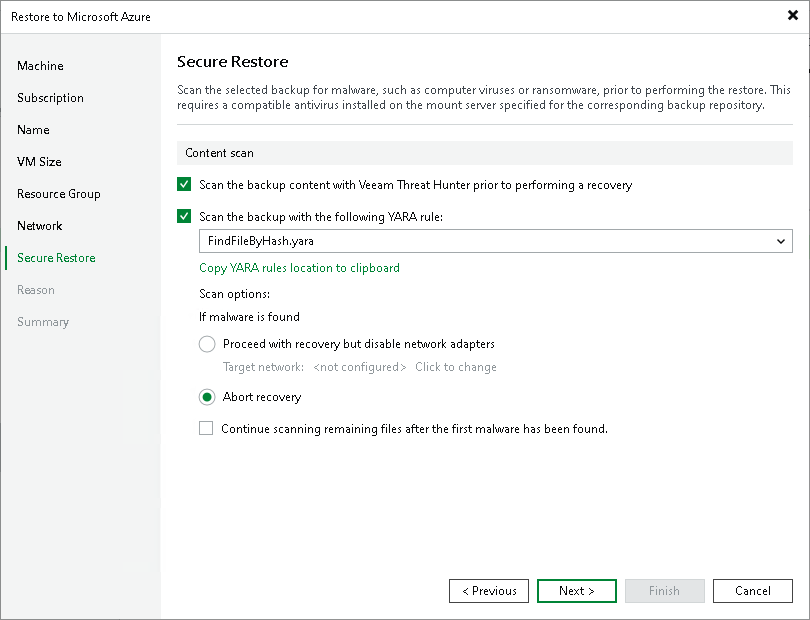Click the Next button

[577, 591]
